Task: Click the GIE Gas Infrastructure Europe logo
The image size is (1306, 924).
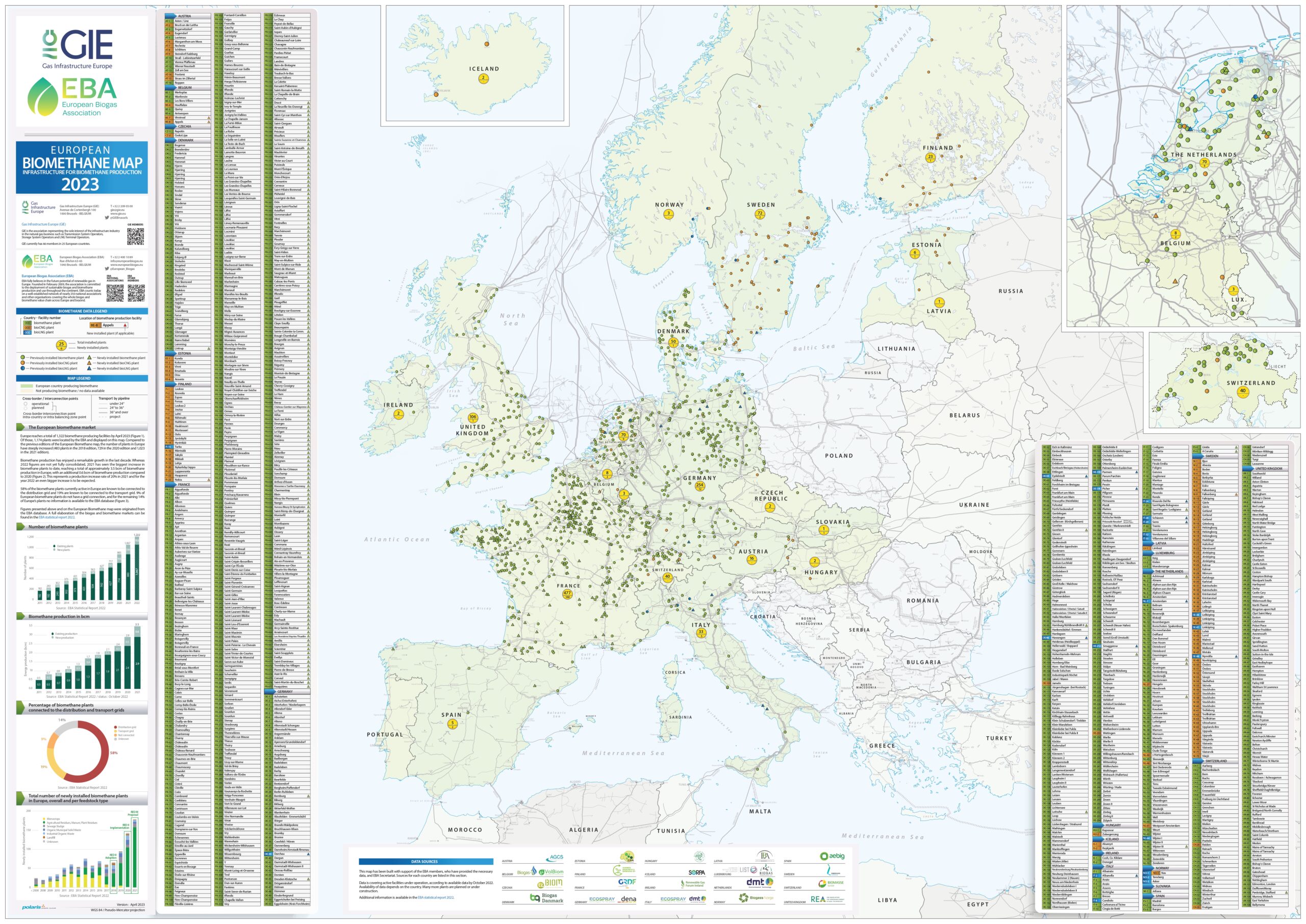Action: coord(78,49)
